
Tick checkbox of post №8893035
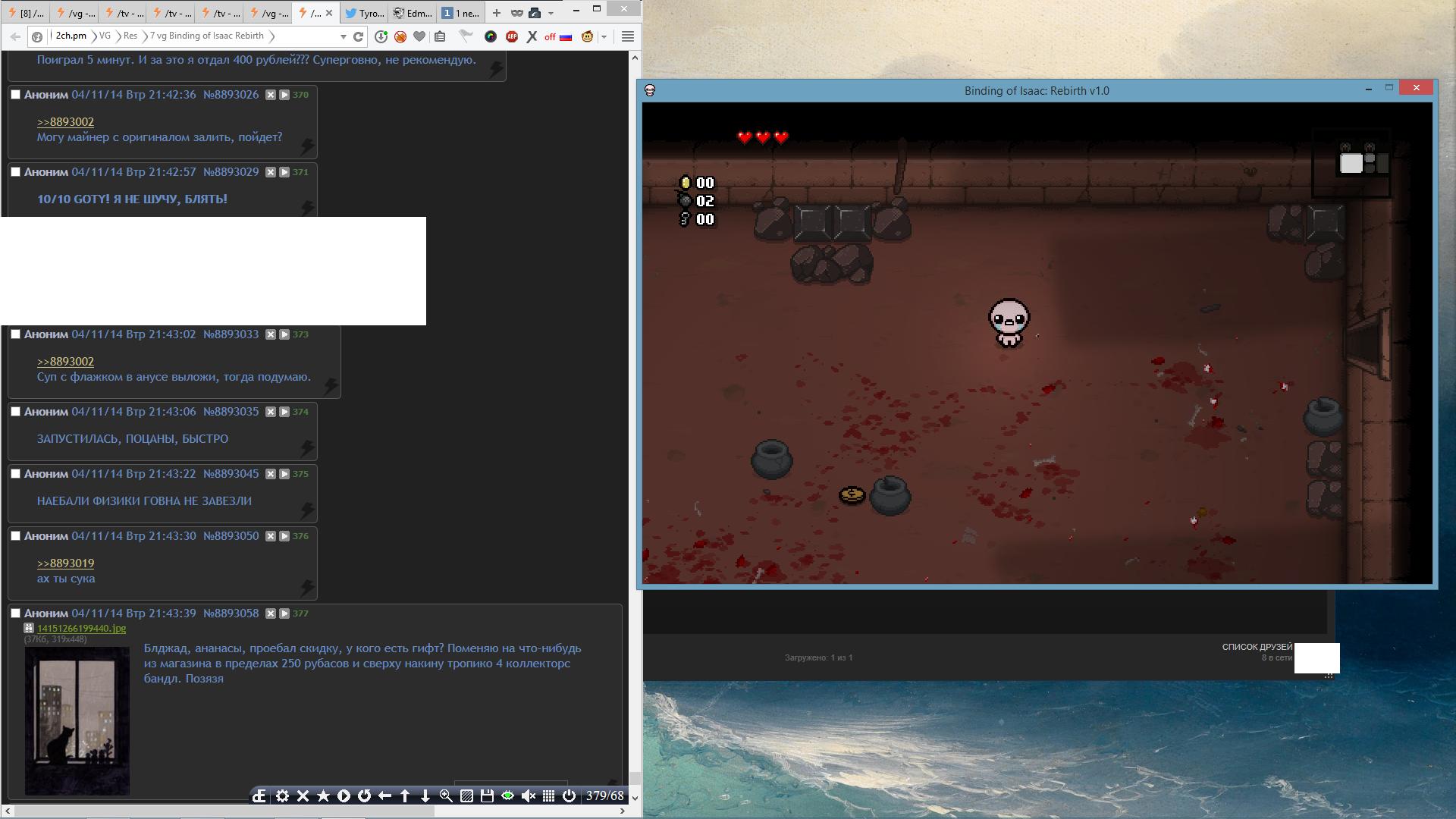(x=15, y=412)
